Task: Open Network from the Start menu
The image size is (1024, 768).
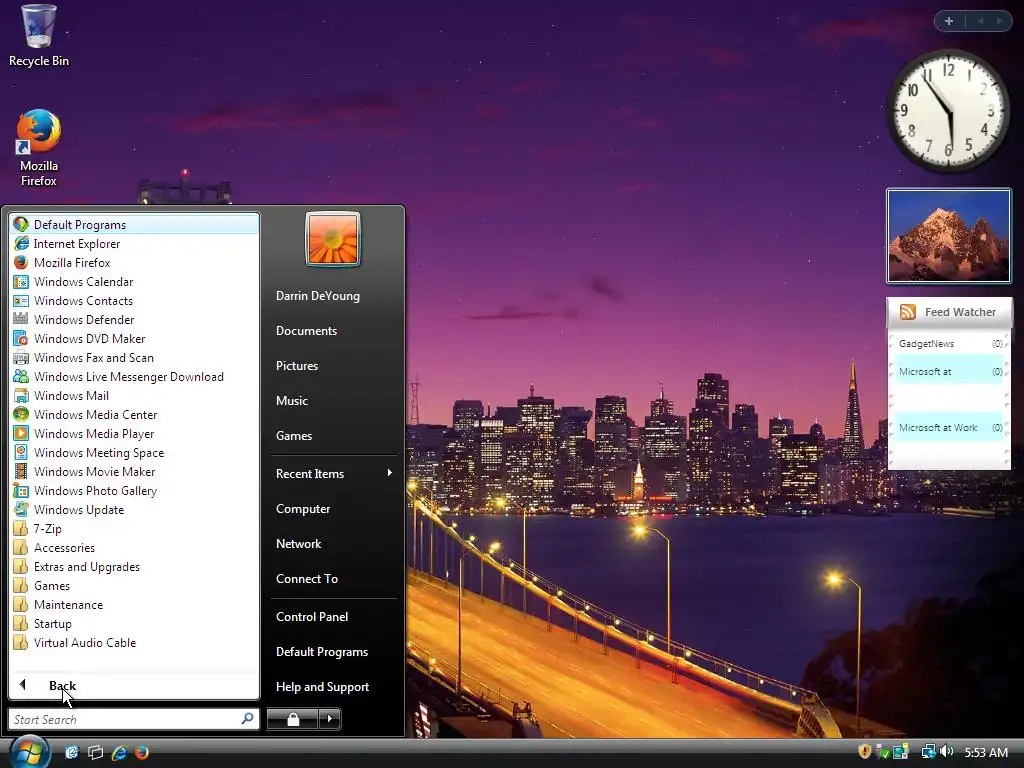Action: point(333,543)
